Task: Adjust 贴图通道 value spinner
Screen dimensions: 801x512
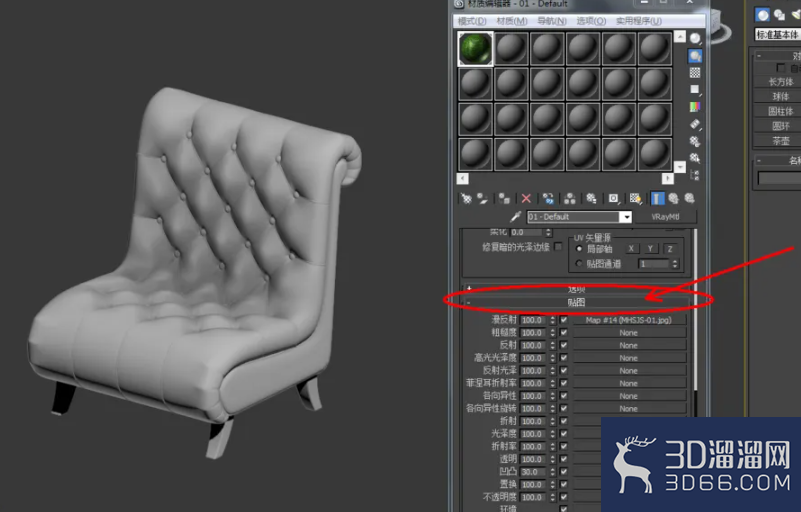Action: pos(675,264)
